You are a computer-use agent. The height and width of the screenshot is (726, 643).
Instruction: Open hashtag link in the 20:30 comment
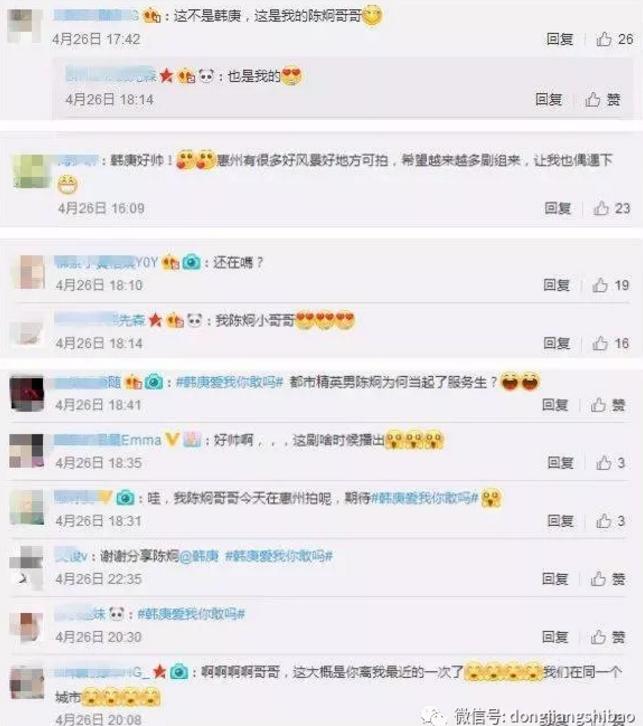[x=191, y=614]
